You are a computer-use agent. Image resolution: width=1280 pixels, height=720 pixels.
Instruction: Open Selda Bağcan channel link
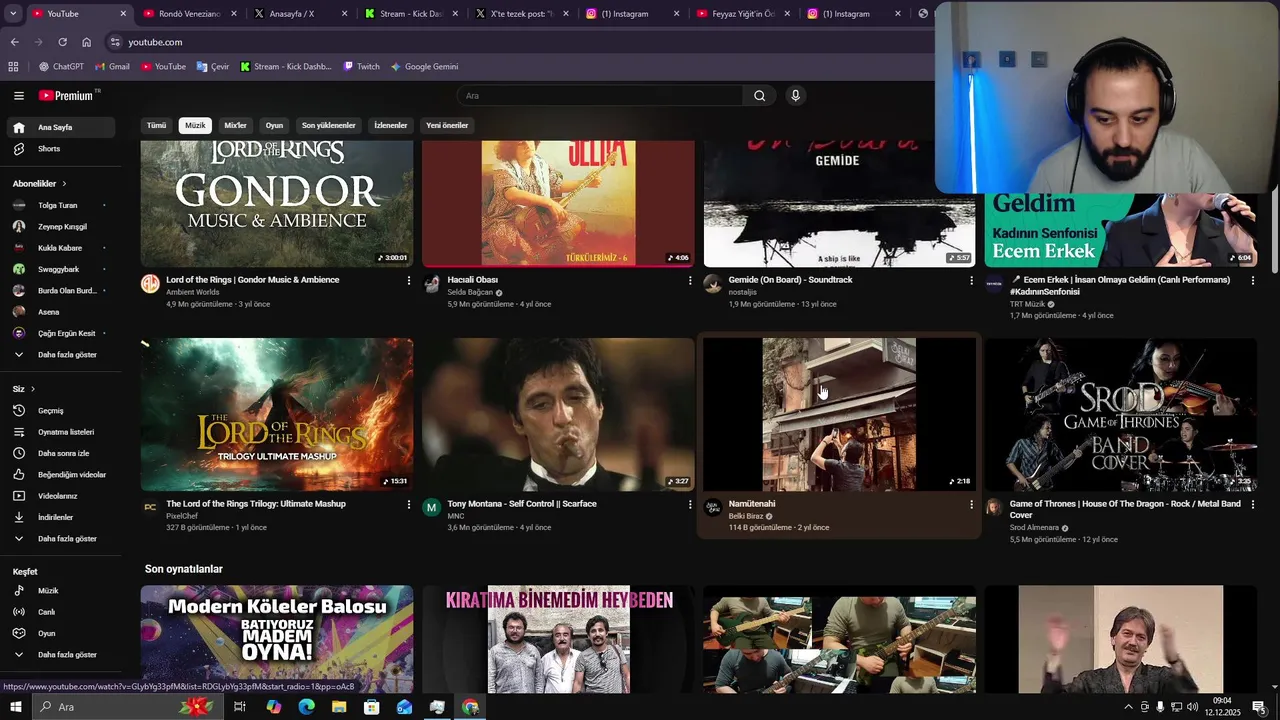pyautogui.click(x=470, y=292)
